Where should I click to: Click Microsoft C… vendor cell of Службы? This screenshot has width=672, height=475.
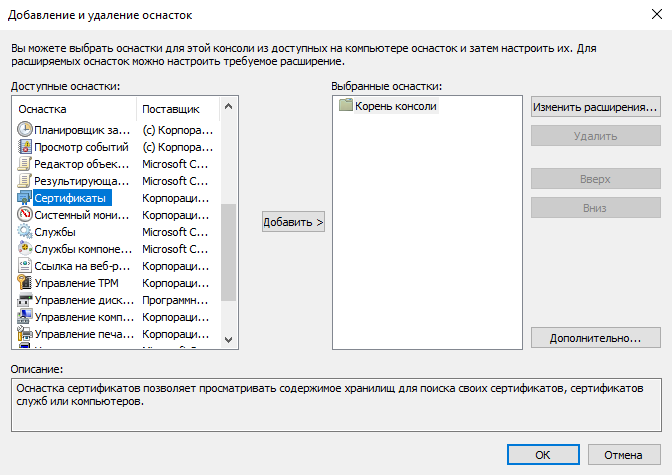pos(175,232)
